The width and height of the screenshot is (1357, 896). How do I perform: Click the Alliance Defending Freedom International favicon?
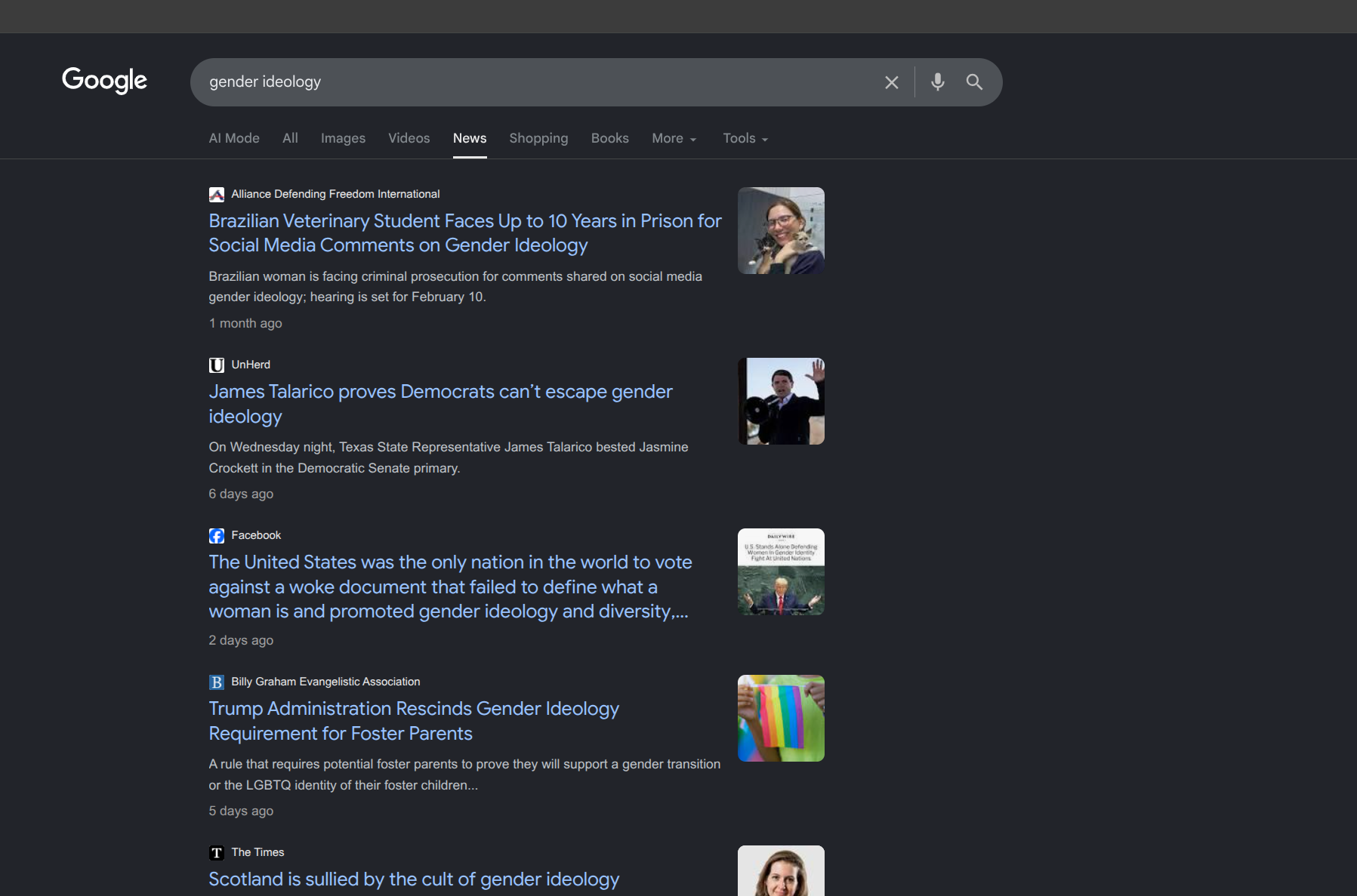pyautogui.click(x=217, y=195)
